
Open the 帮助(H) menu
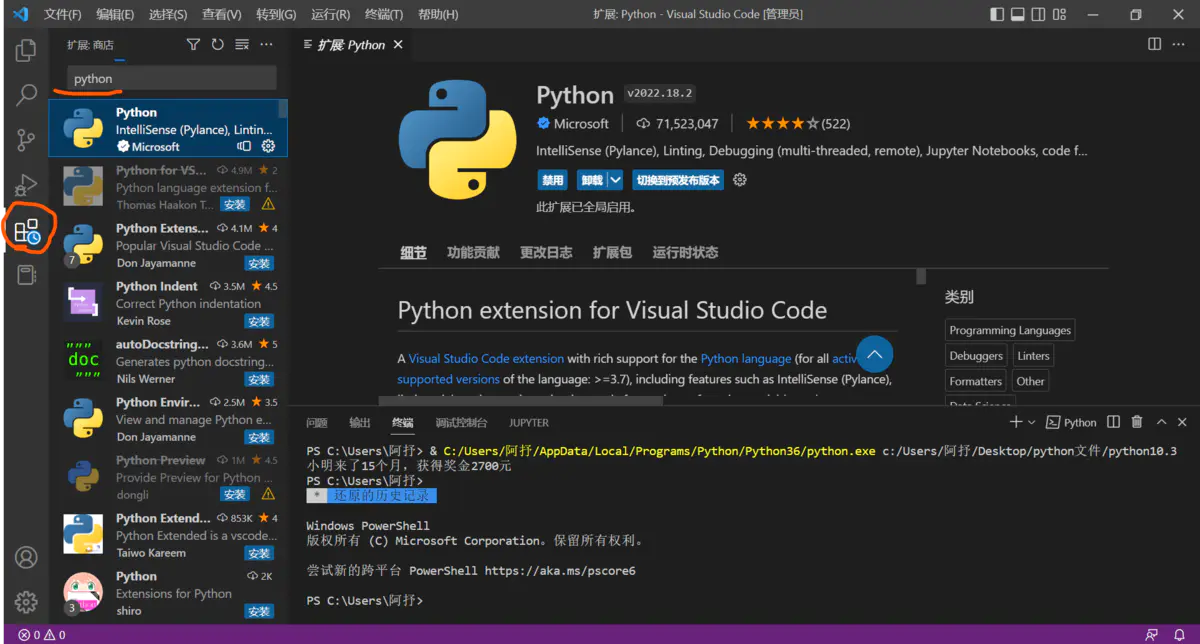pos(438,15)
